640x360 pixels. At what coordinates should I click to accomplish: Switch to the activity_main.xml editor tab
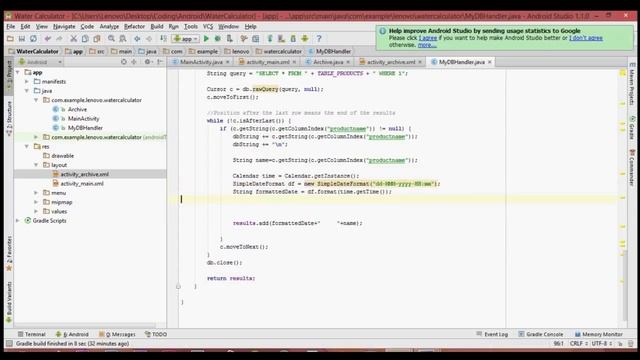268,62
